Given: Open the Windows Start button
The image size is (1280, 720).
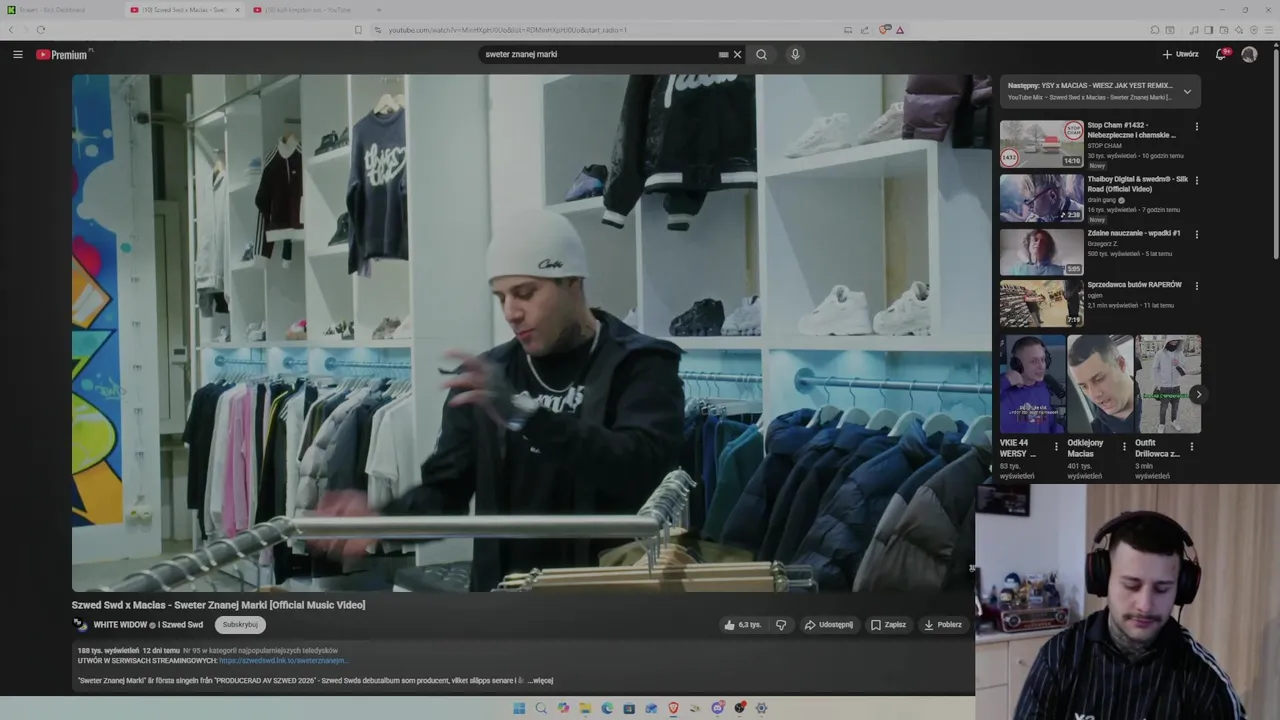Looking at the screenshot, I should tap(519, 708).
